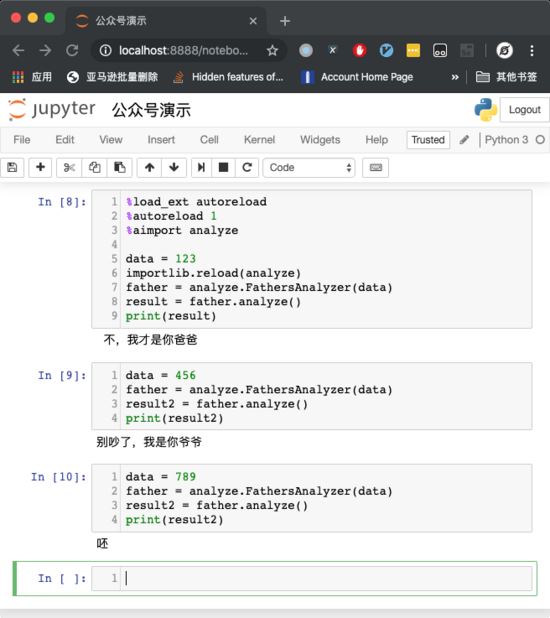Open the Code cell type dropdown
This screenshot has height=618, width=550.
pos(309,168)
